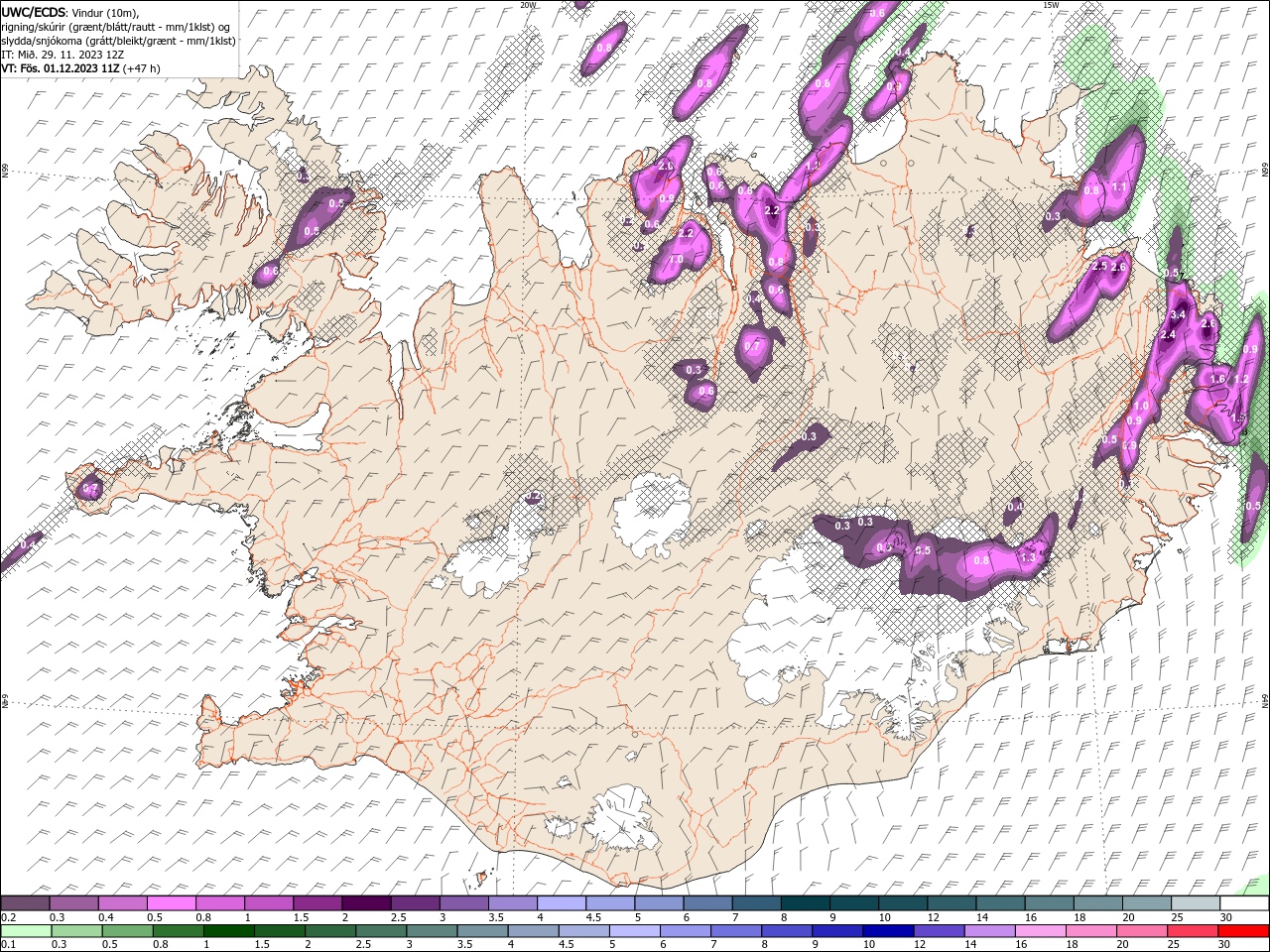This screenshot has width=1270, height=952.
Task: Pick upper scale swatch between 4 and 4.5
Action: point(562,903)
